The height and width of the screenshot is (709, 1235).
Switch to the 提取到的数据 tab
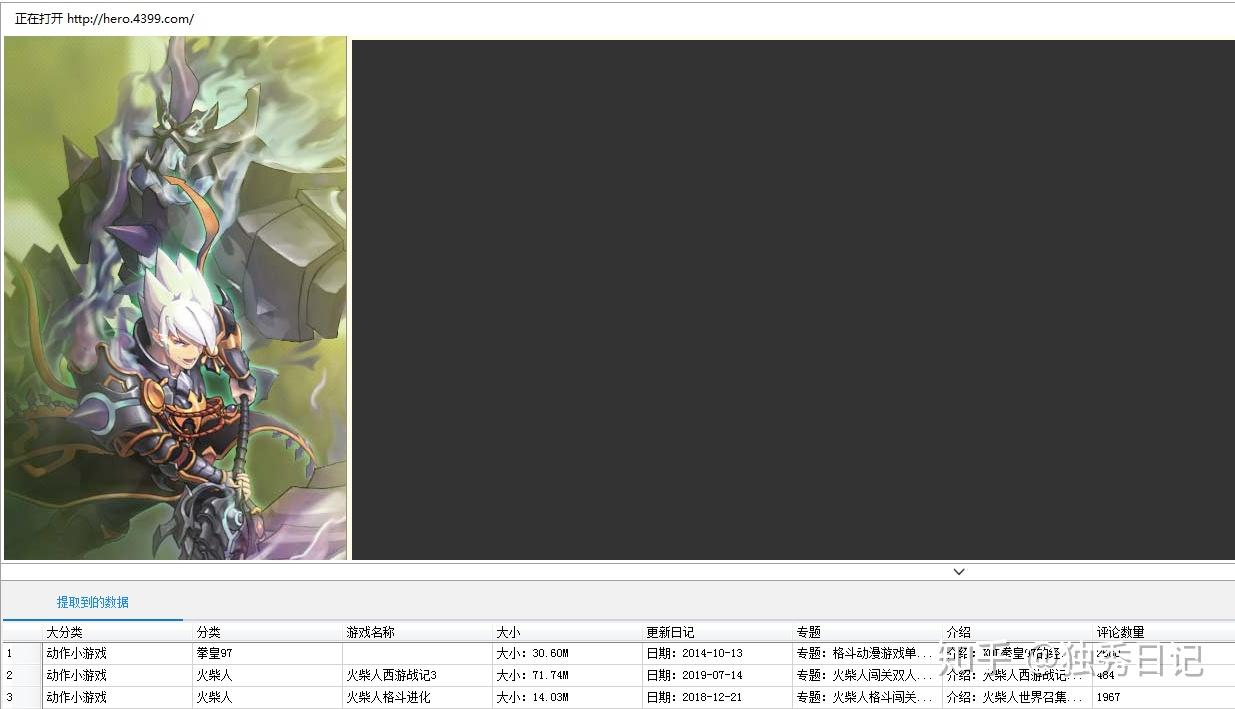point(92,602)
